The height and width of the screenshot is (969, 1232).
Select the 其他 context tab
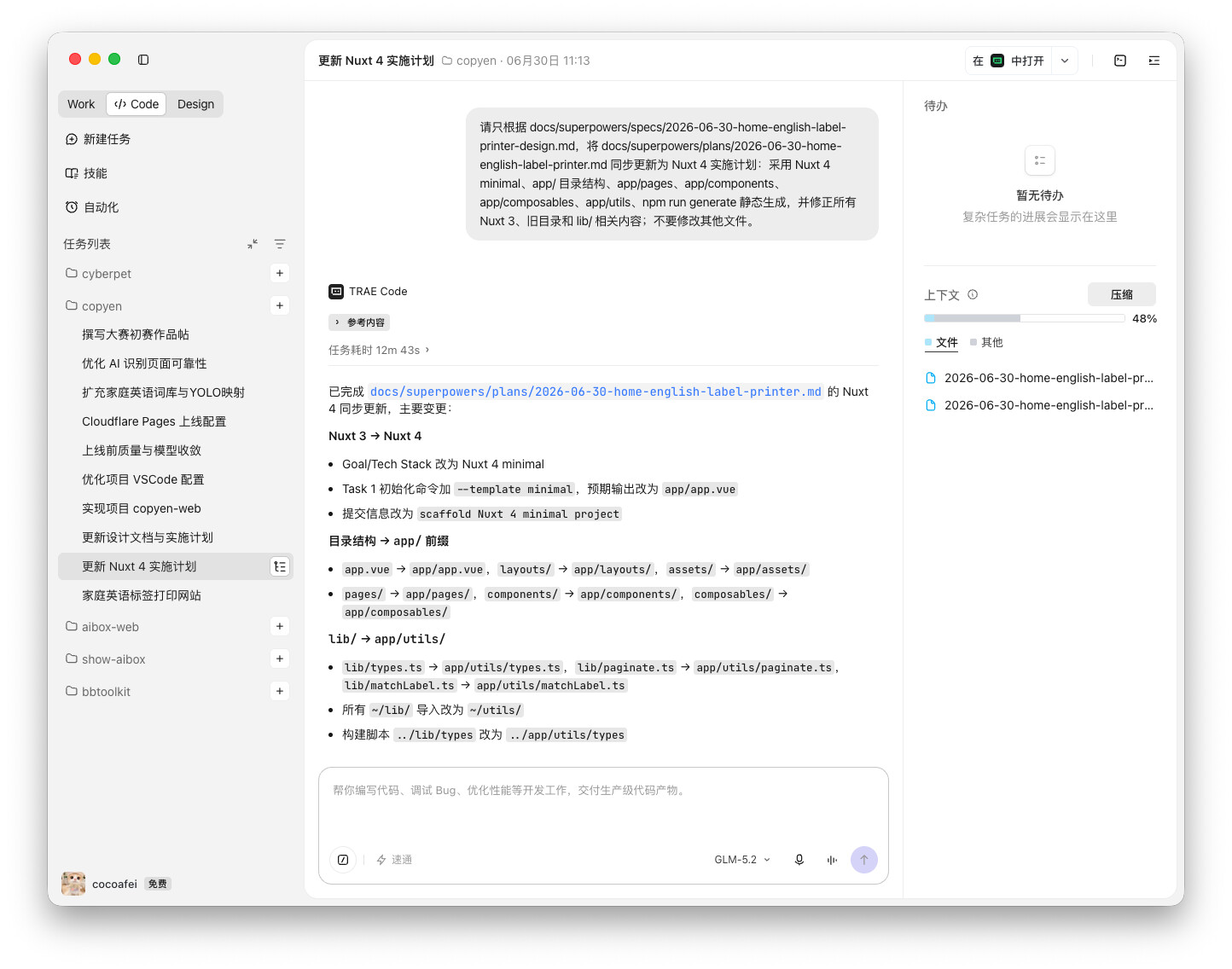987,343
